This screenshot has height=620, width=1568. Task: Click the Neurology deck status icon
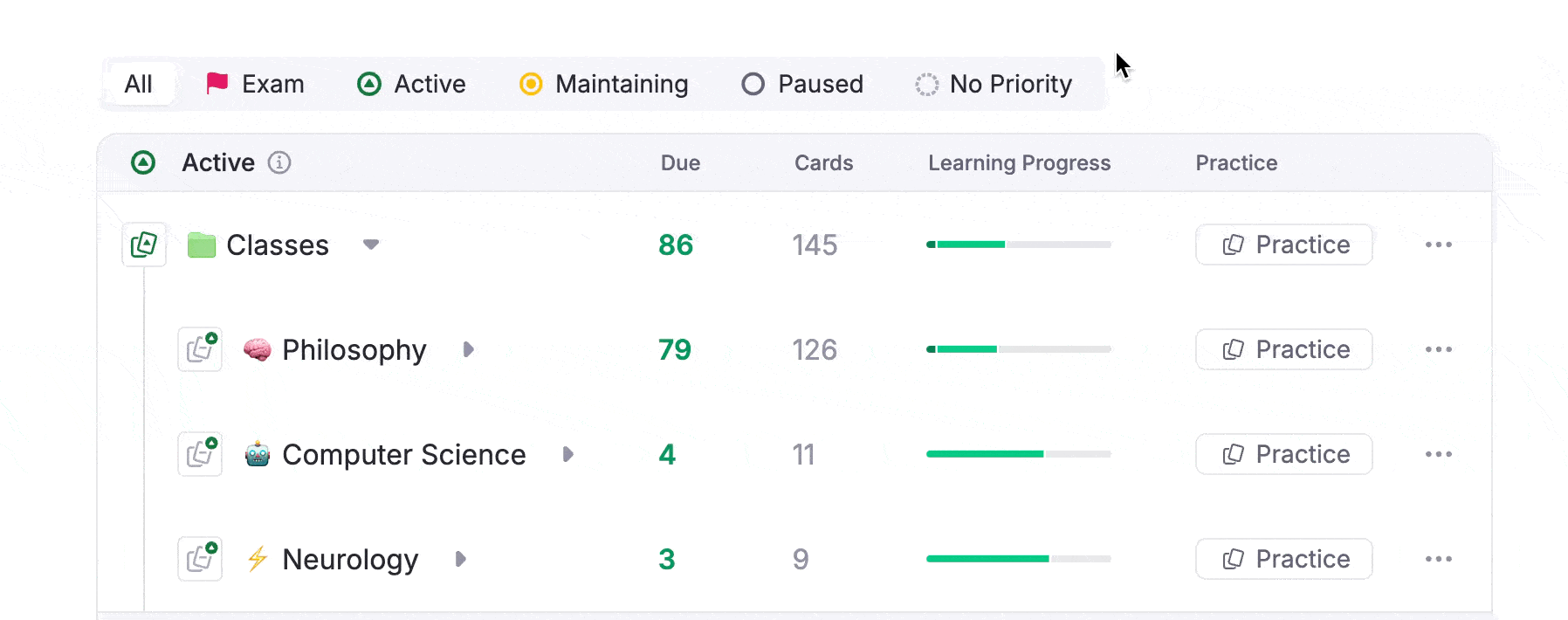tap(200, 559)
